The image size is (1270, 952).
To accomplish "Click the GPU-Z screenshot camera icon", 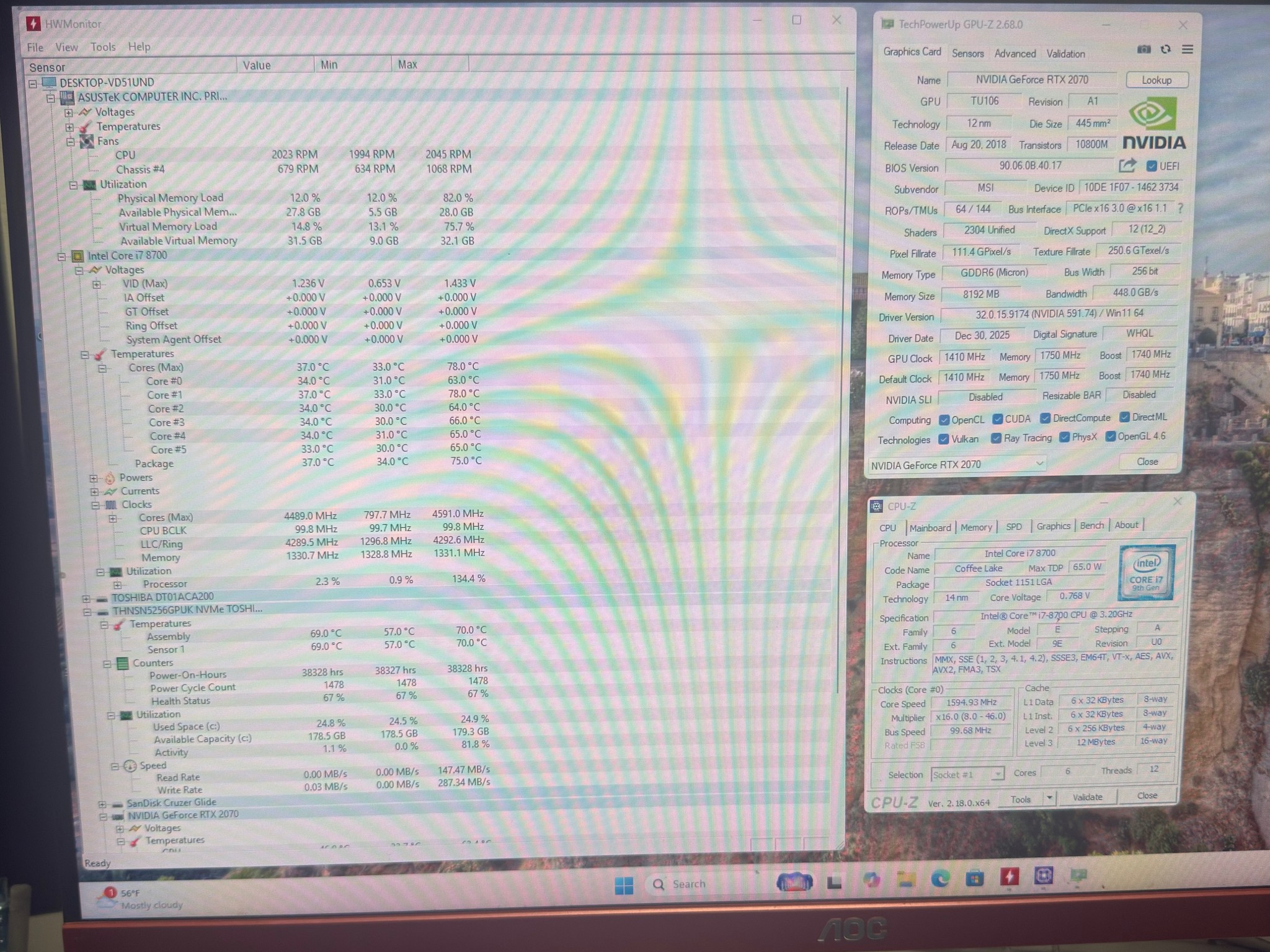I will (x=1144, y=50).
